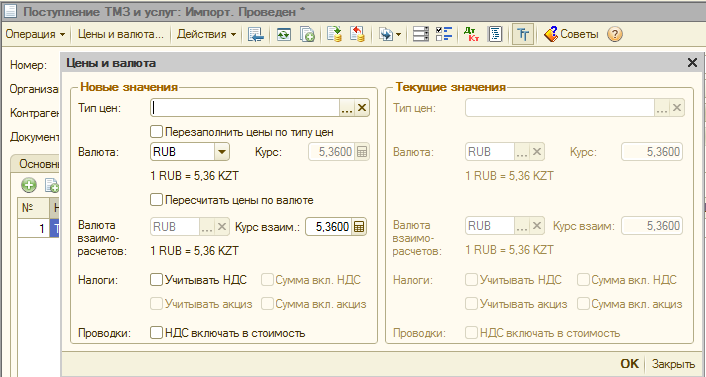Expand the Валюта RUB dropdown
The width and height of the screenshot is (706, 377).
(x=222, y=152)
